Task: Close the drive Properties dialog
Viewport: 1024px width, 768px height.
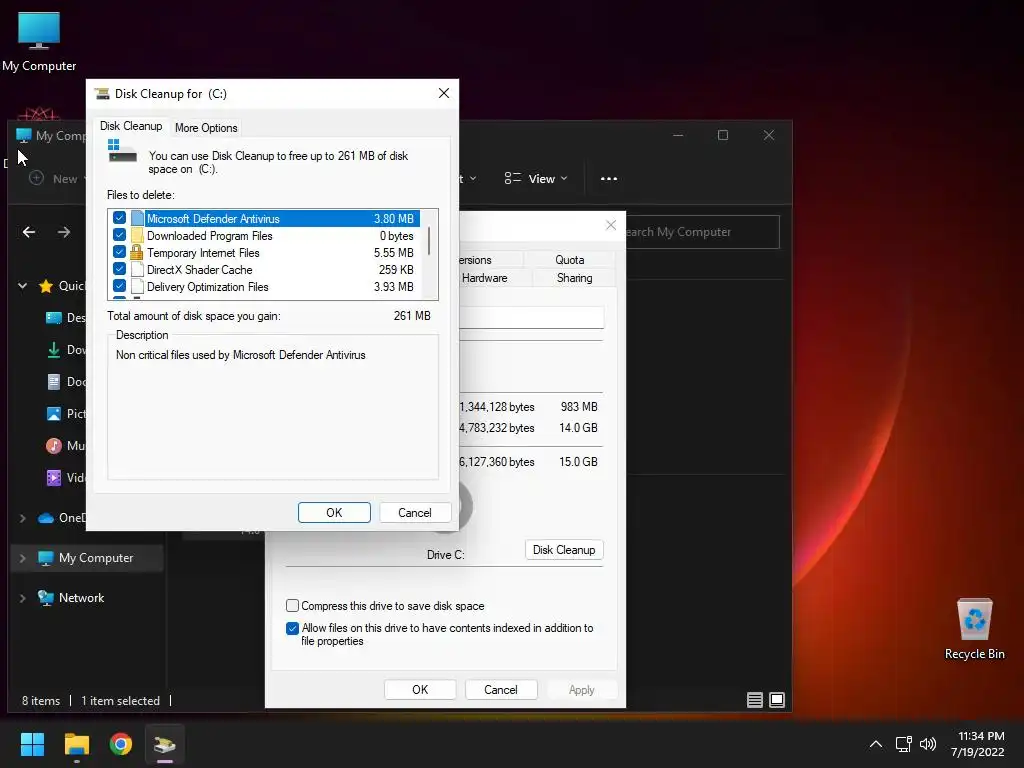Action: pos(611,225)
